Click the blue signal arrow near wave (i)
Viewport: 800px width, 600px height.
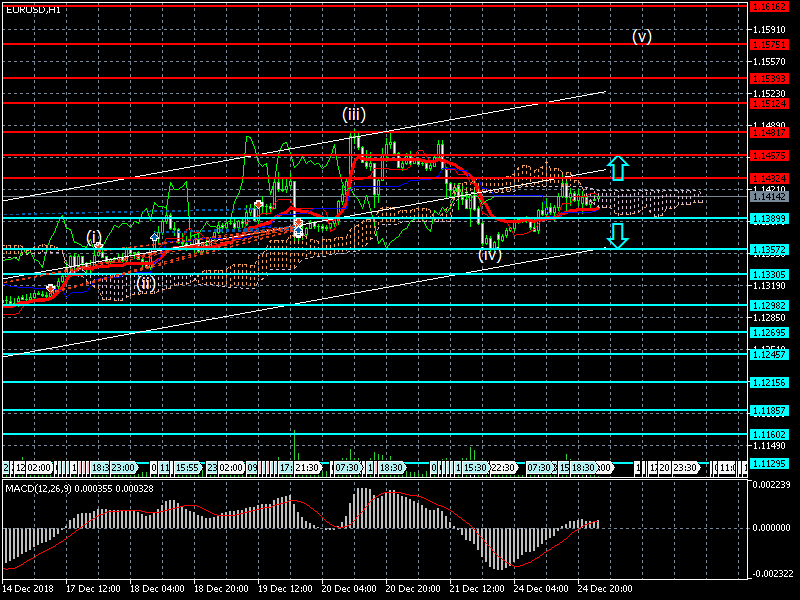coord(154,237)
